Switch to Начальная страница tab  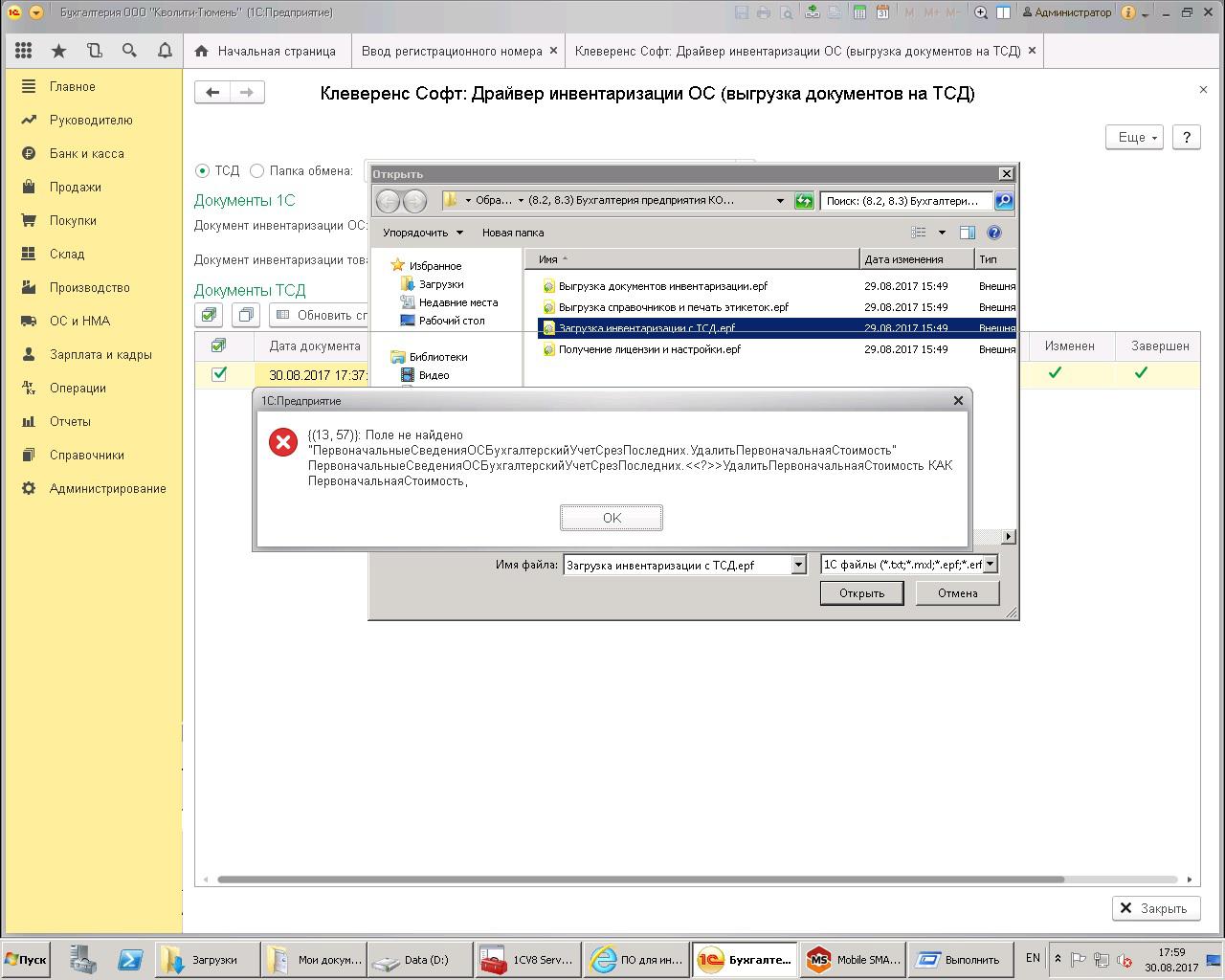pos(266,51)
